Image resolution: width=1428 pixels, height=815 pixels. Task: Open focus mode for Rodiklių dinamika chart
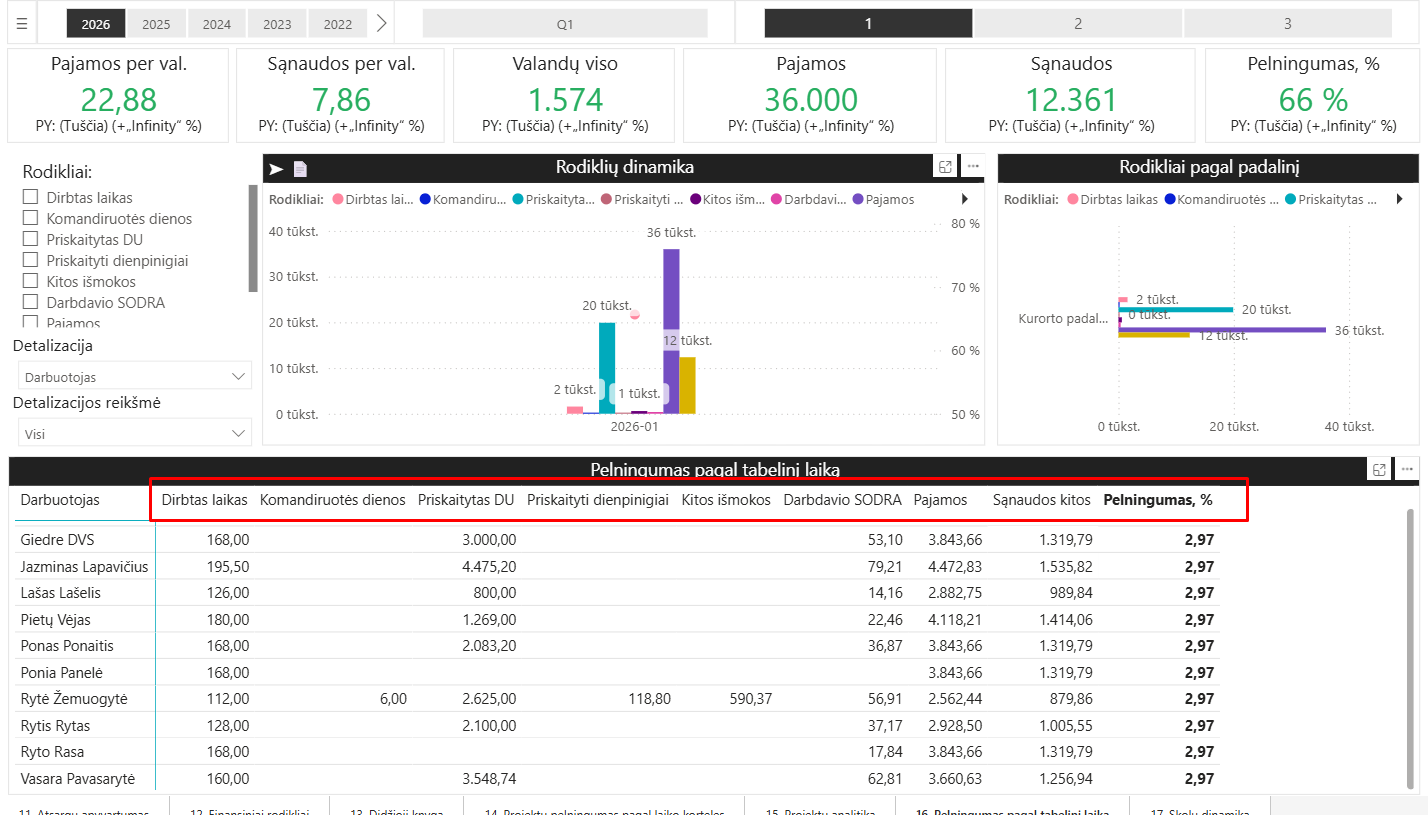pyautogui.click(x=944, y=167)
